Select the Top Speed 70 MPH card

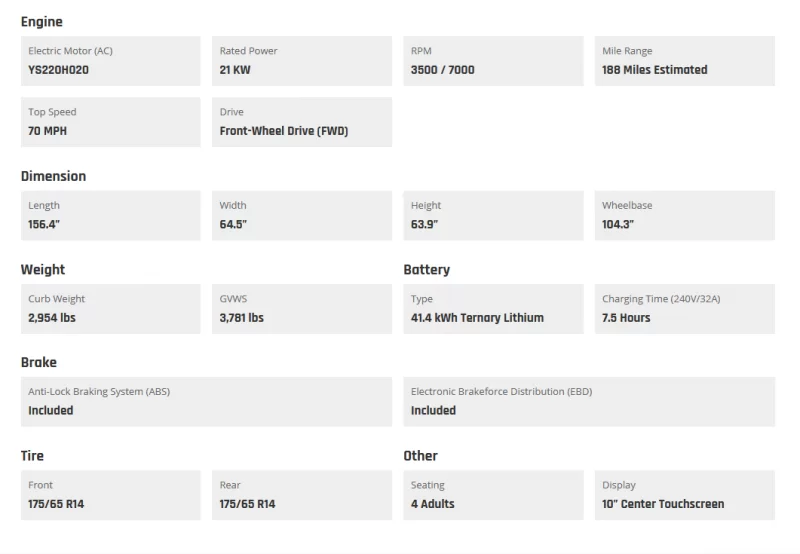(x=110, y=122)
